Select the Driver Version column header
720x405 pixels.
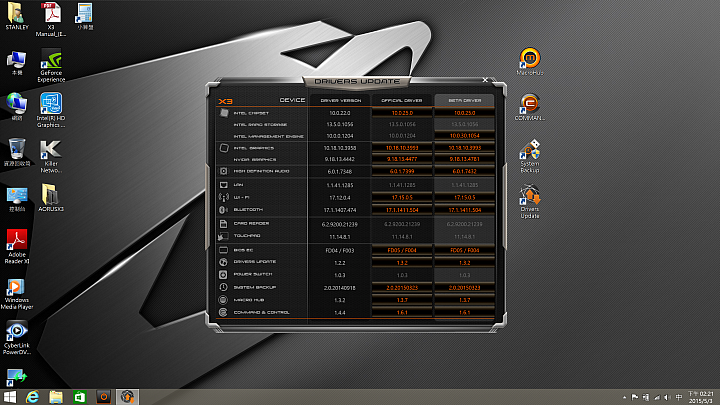coord(340,100)
